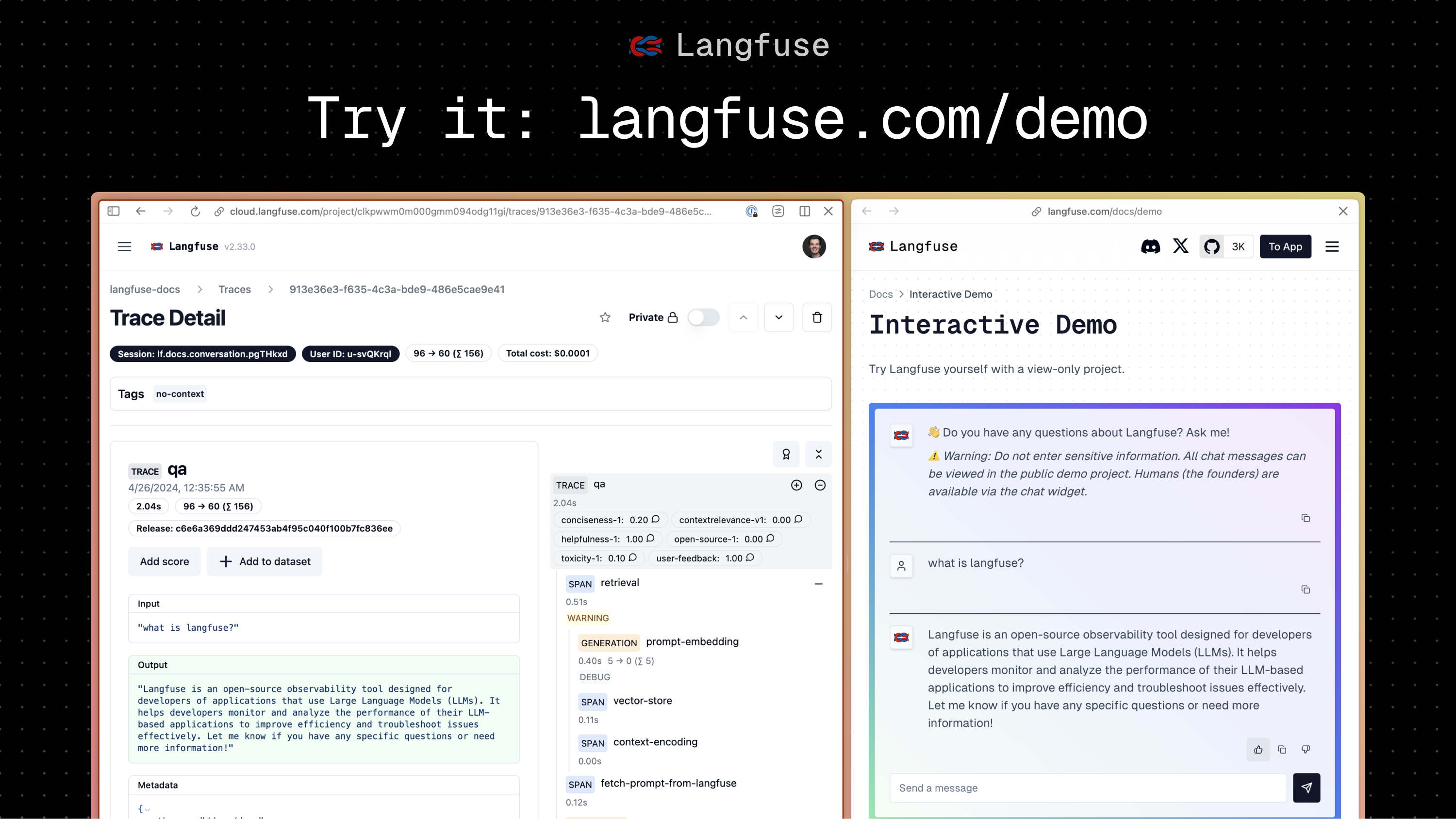Image resolution: width=1456 pixels, height=819 pixels.
Task: Click the Add to dataset button
Action: point(265,561)
